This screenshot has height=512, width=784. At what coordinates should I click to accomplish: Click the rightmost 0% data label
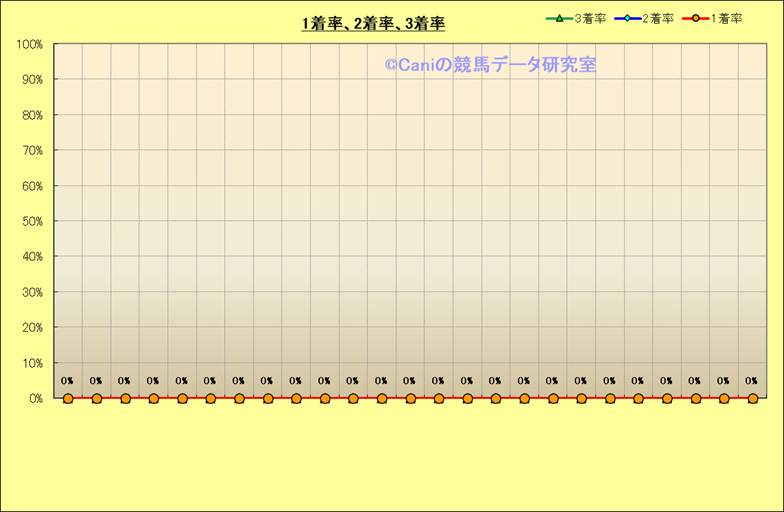pyautogui.click(x=751, y=381)
